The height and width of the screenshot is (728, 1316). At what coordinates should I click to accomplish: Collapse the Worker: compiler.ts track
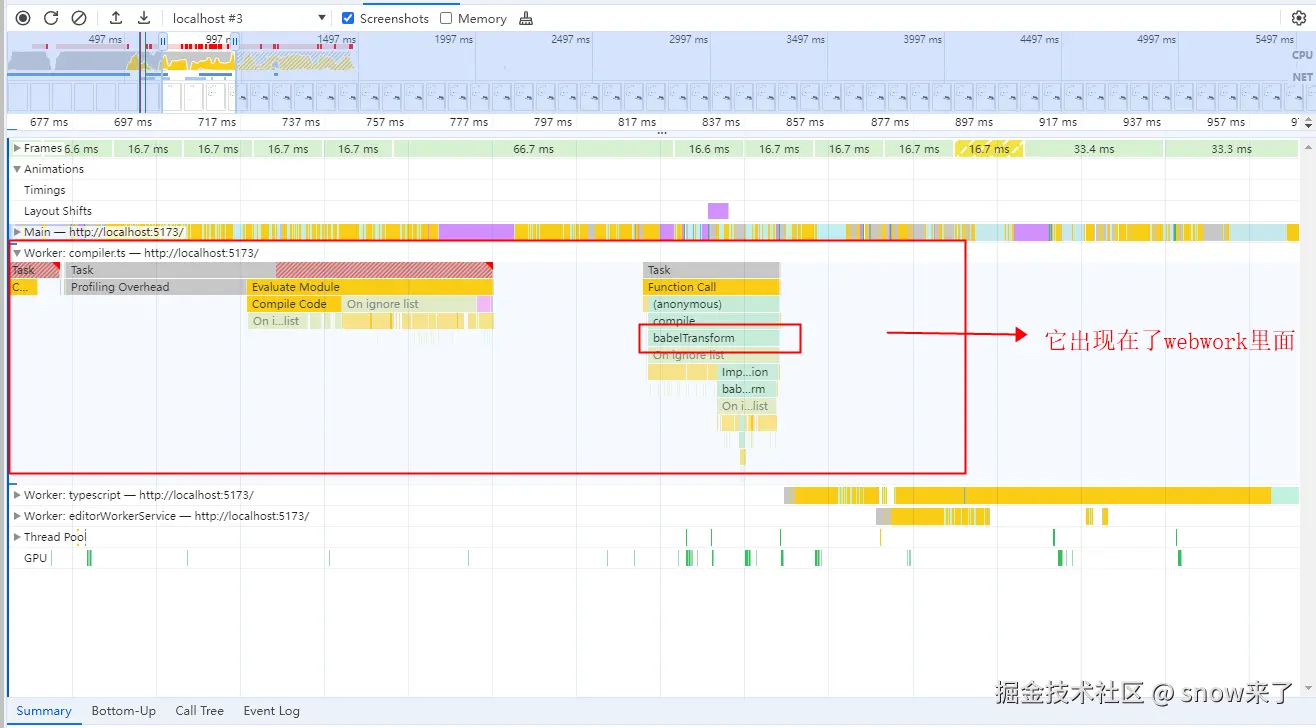(x=17, y=253)
